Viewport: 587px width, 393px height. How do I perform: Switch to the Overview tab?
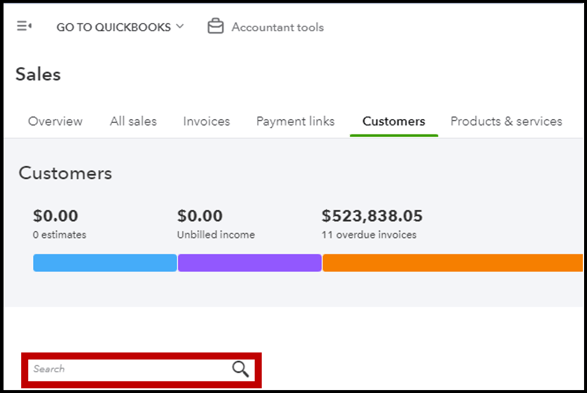(55, 121)
